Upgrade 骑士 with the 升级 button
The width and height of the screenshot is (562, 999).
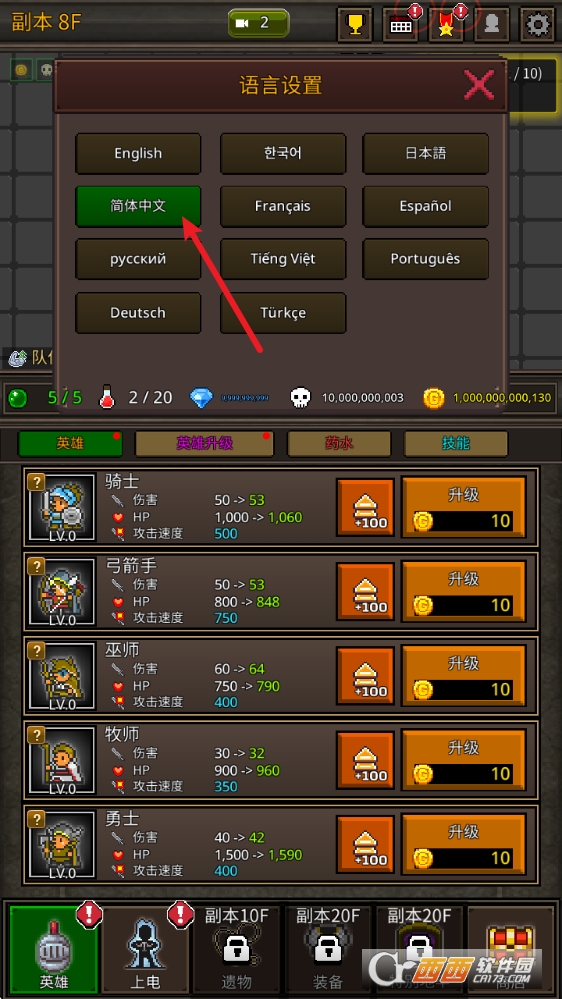pyautogui.click(x=463, y=508)
